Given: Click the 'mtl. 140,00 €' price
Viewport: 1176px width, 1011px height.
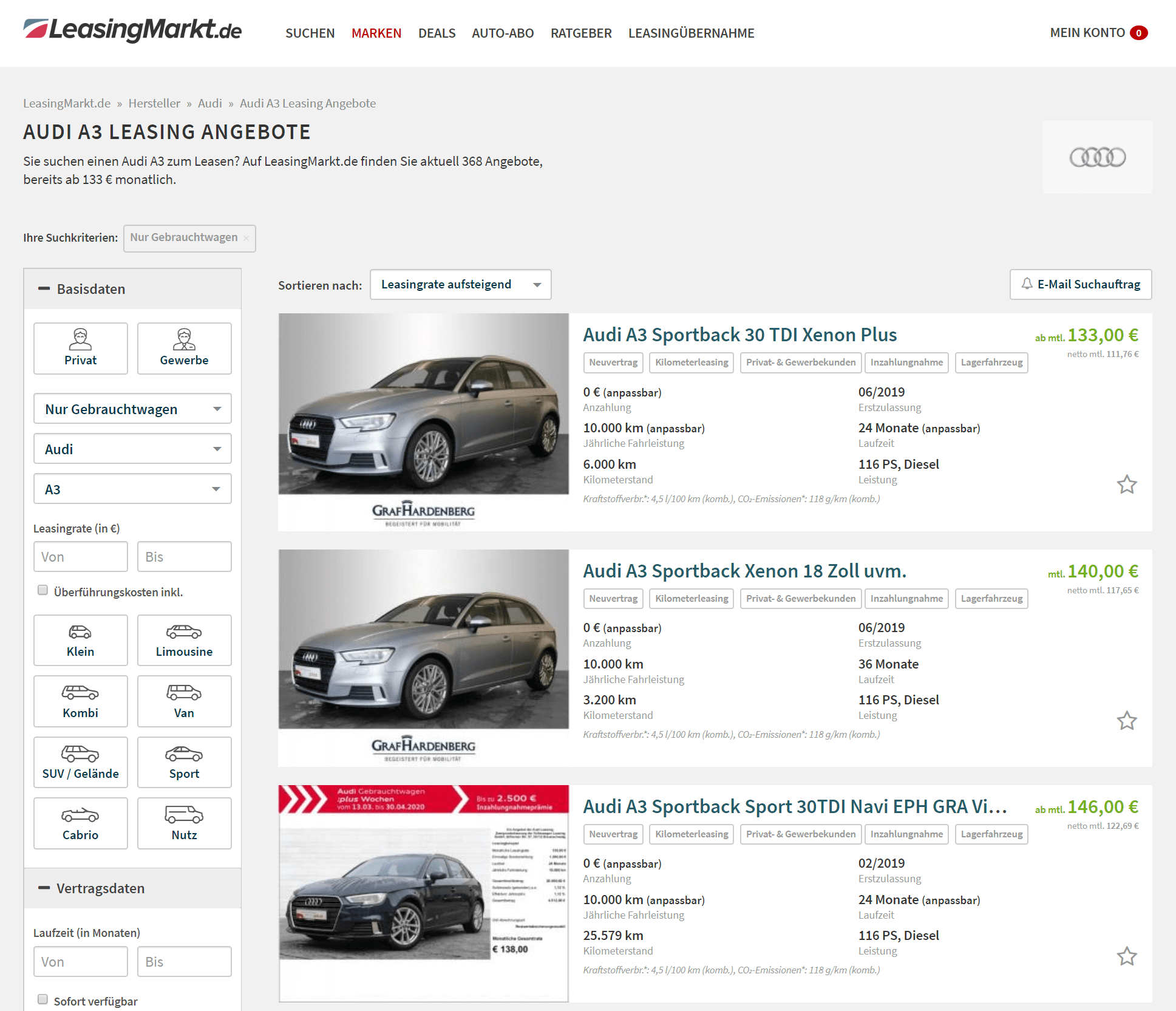Looking at the screenshot, I should point(1093,571).
